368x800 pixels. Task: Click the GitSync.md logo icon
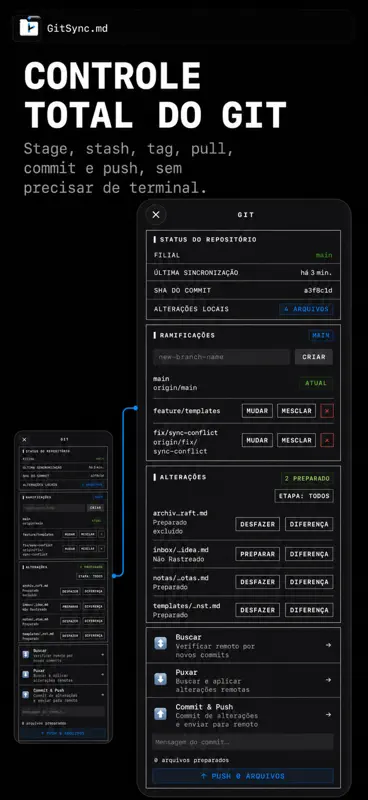point(29,28)
